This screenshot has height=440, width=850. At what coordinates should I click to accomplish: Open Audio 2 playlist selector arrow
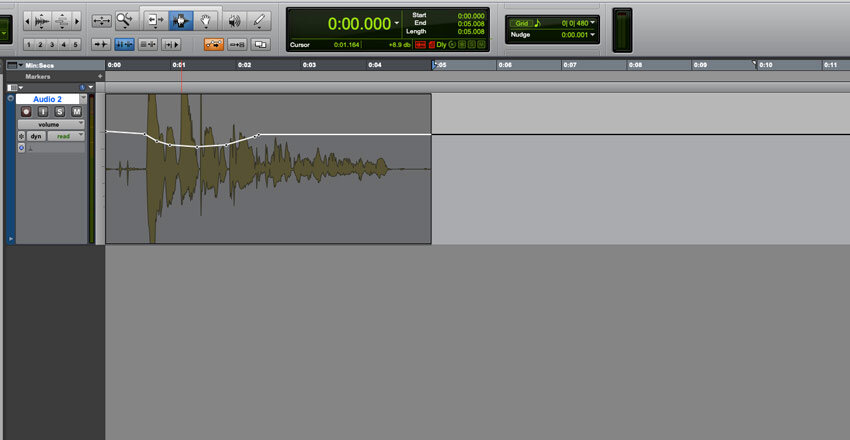[x=83, y=99]
